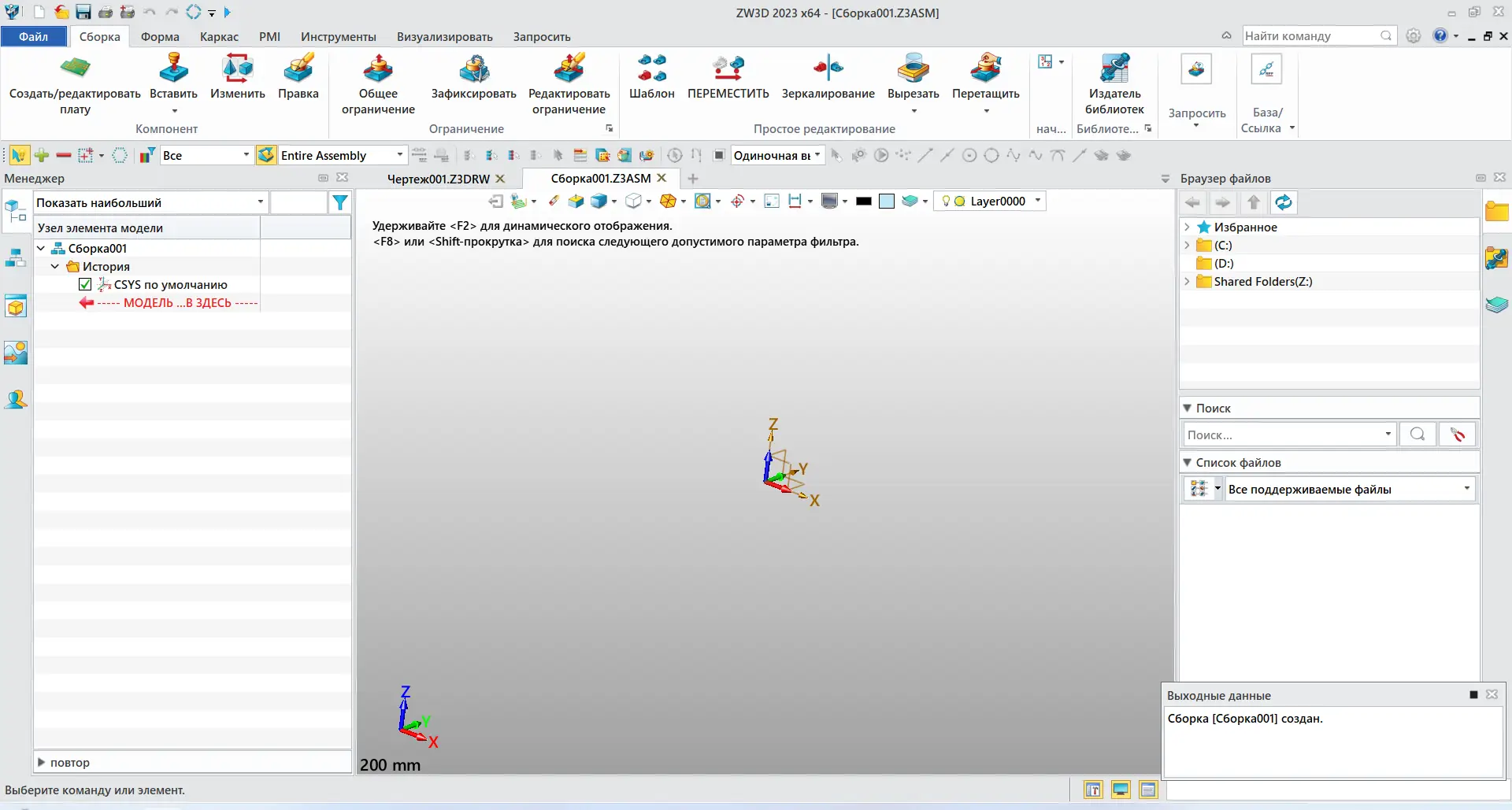Toggle the layer lightbulb visibility icon

[x=946, y=202]
